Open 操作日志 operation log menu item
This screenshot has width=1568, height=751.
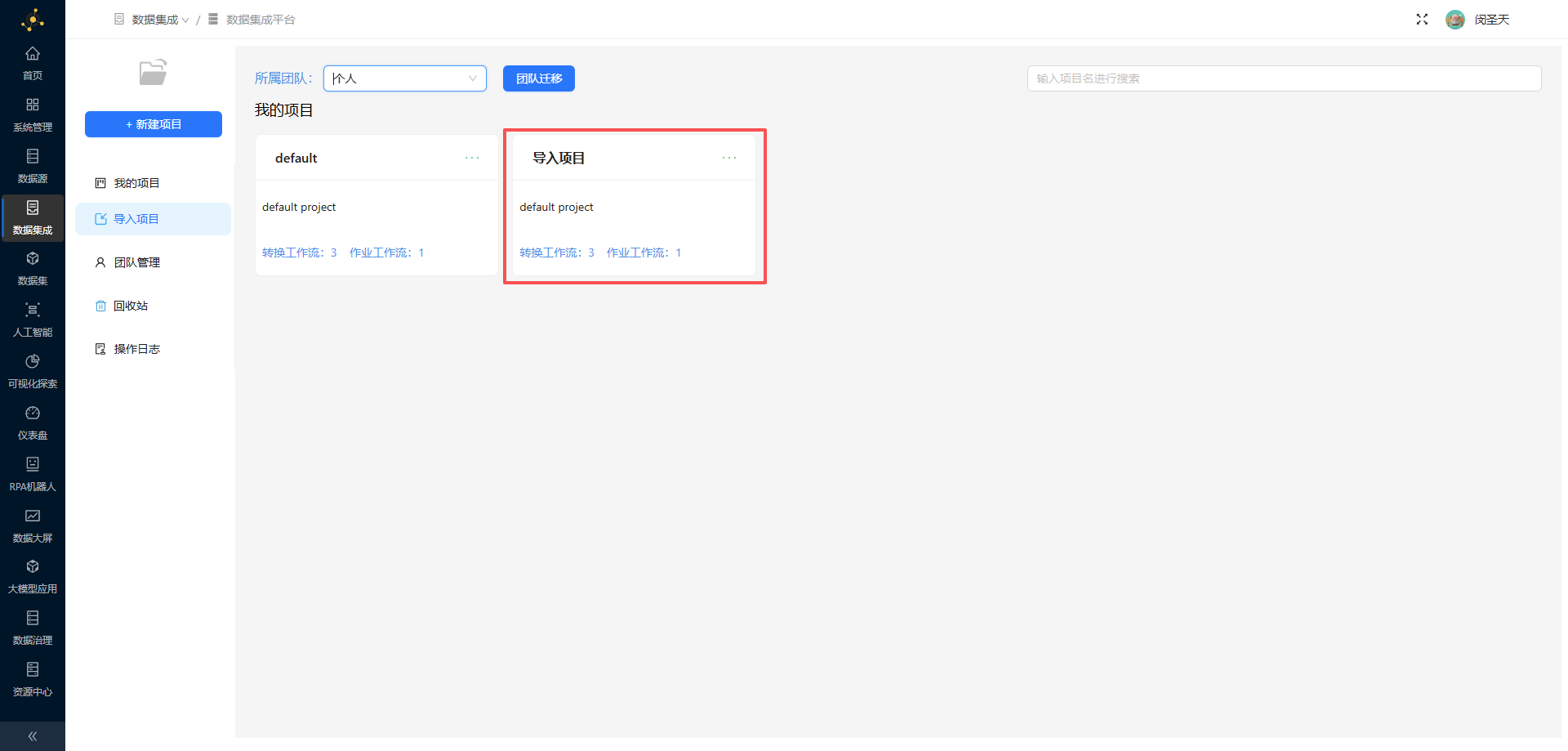(136, 349)
